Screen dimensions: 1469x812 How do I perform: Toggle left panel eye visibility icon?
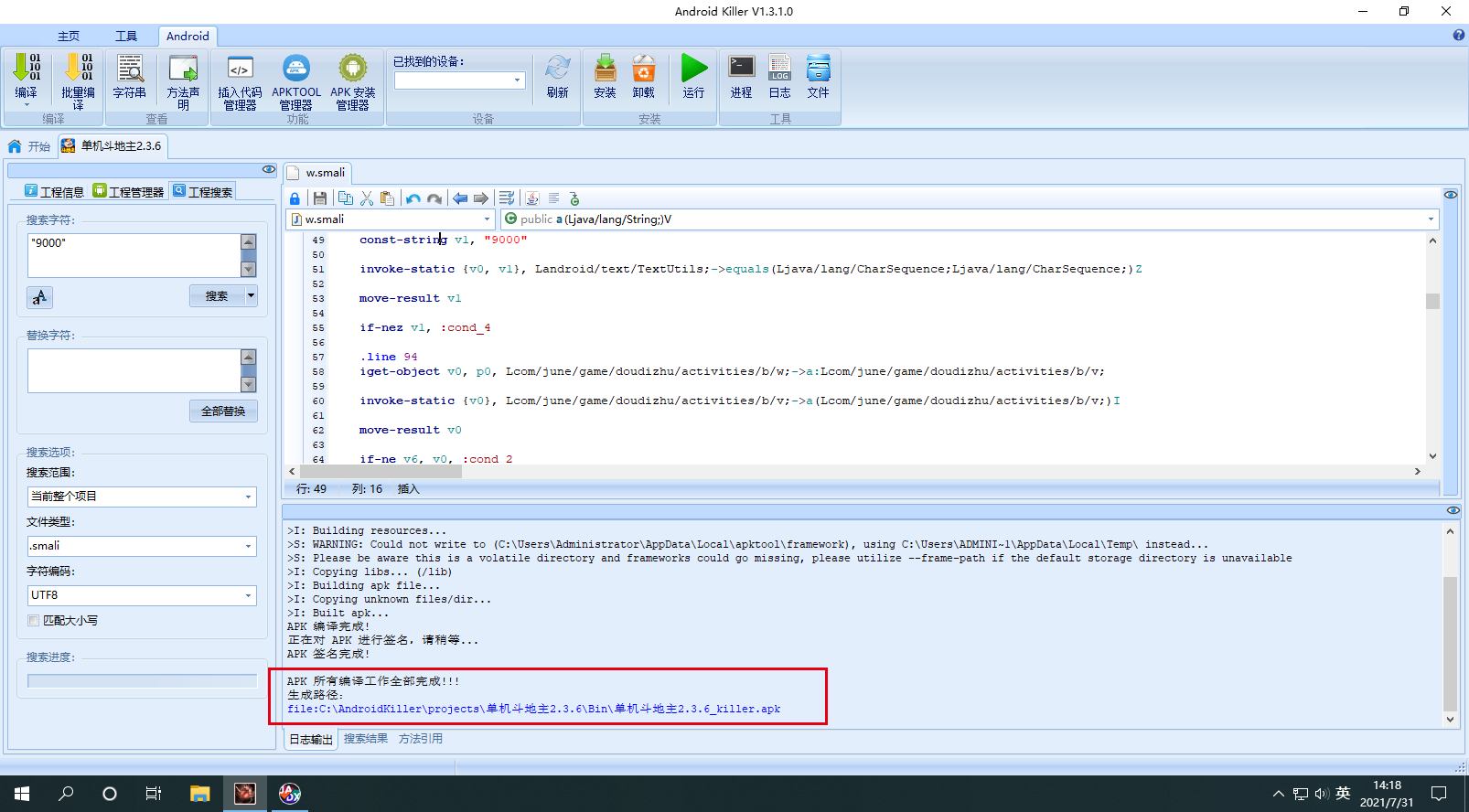pyautogui.click(x=269, y=169)
